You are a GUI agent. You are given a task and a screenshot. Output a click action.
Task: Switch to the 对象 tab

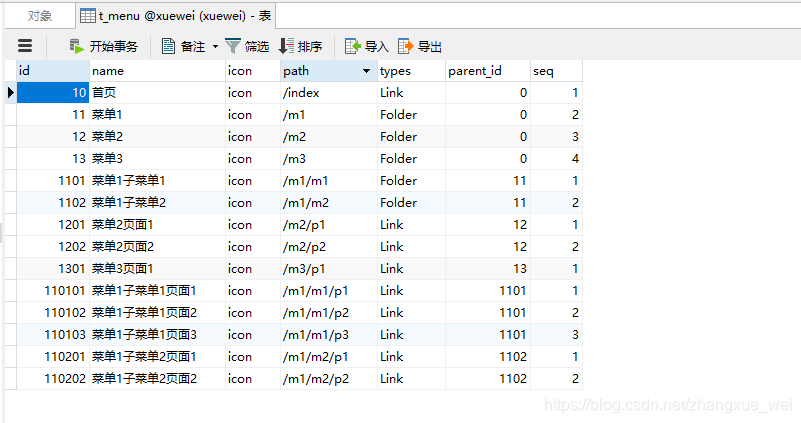pos(40,16)
